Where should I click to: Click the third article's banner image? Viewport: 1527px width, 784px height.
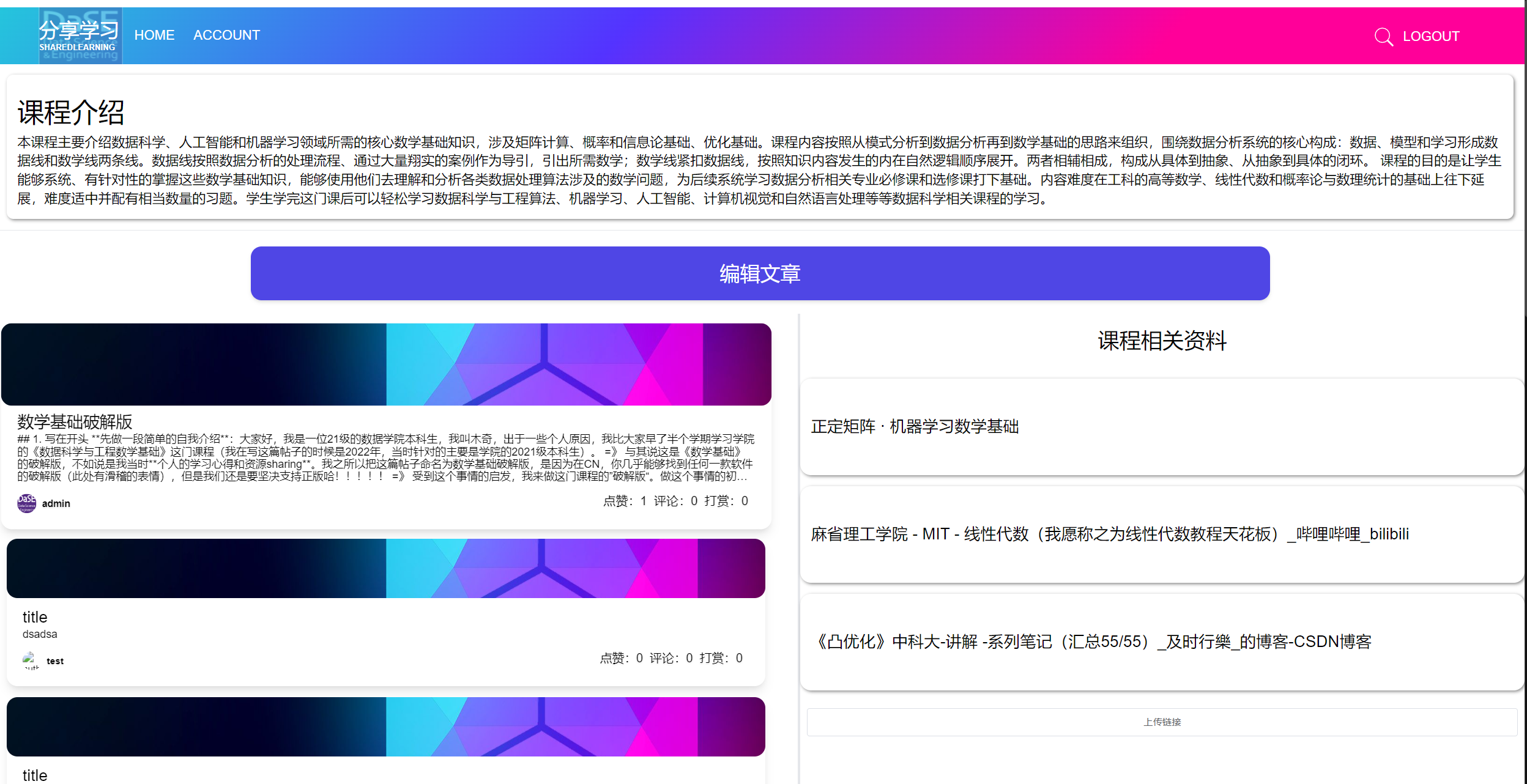point(386,727)
